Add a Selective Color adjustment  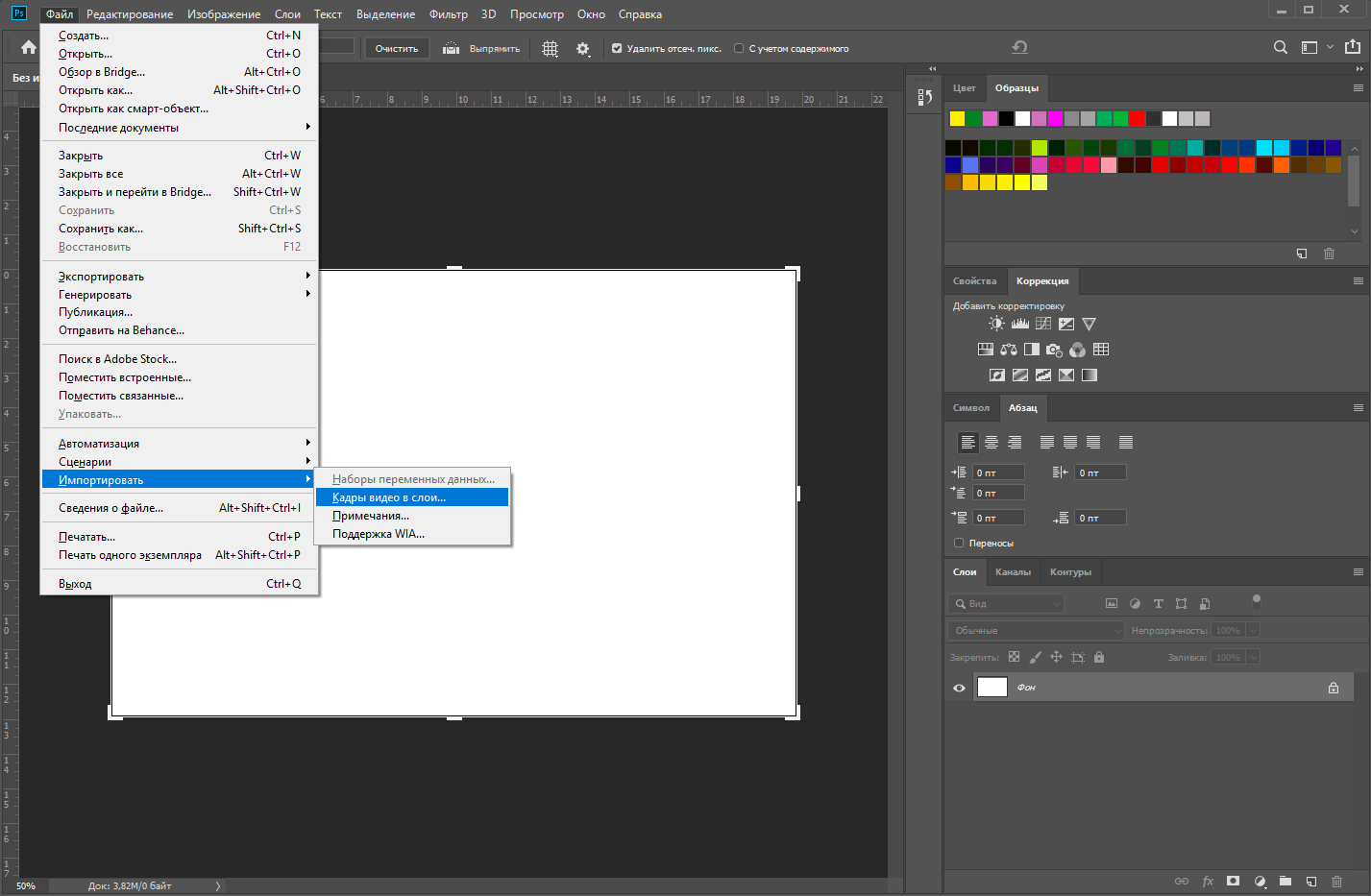[1066, 375]
